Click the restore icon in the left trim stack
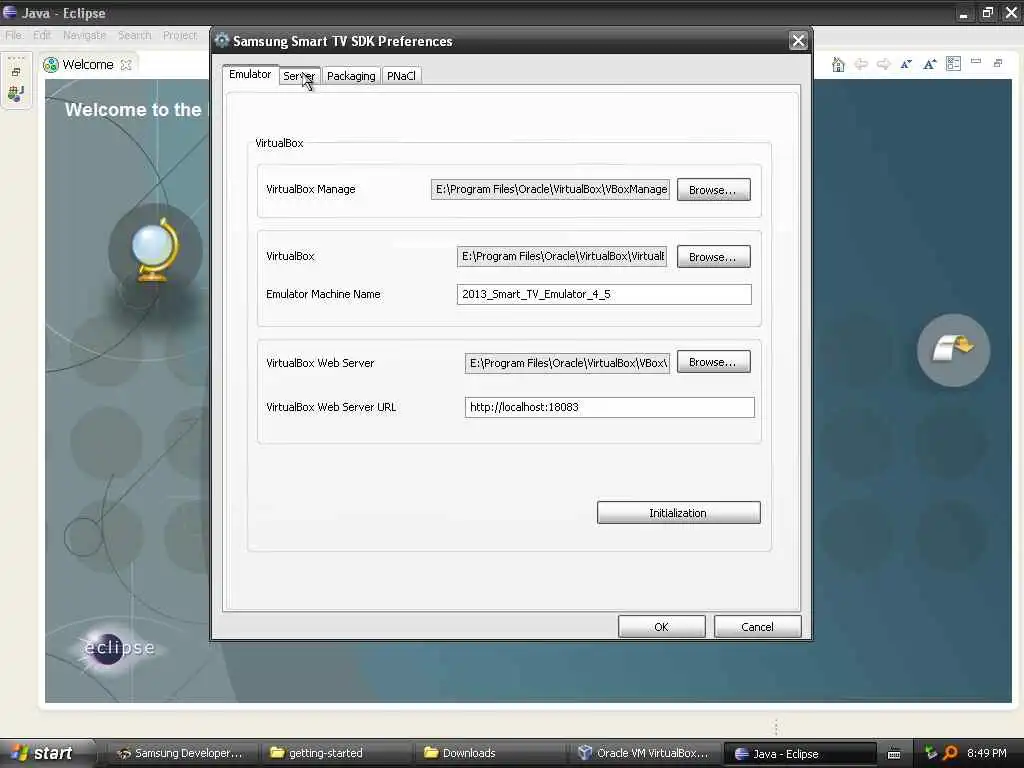This screenshot has height=768, width=1024. coord(16,72)
